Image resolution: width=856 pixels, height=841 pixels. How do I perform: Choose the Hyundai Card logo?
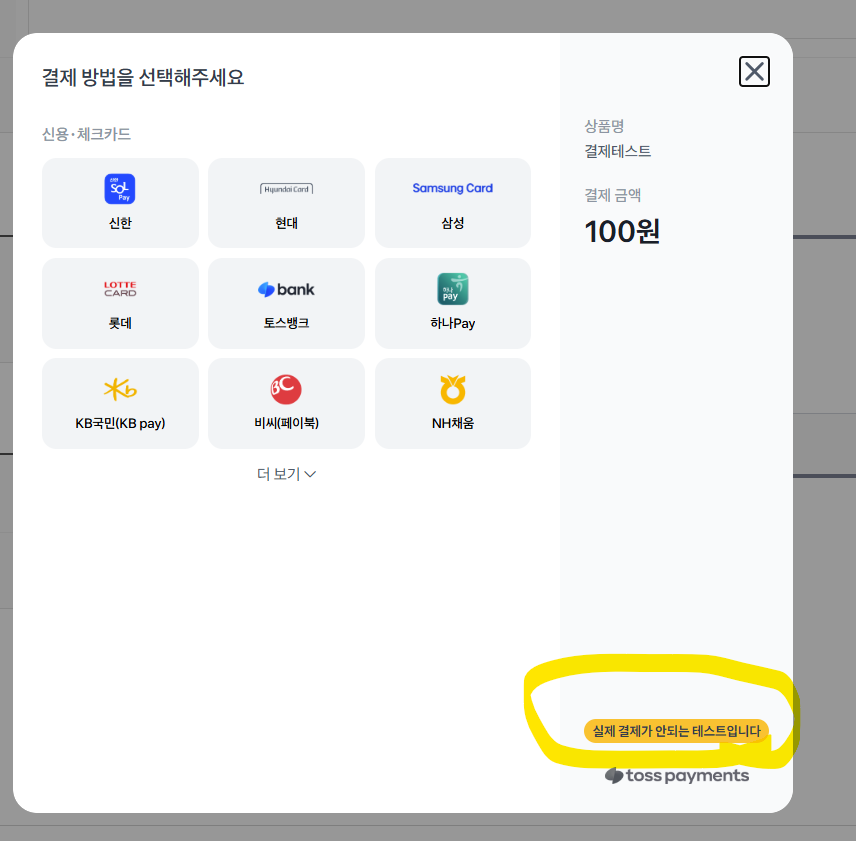(286, 188)
